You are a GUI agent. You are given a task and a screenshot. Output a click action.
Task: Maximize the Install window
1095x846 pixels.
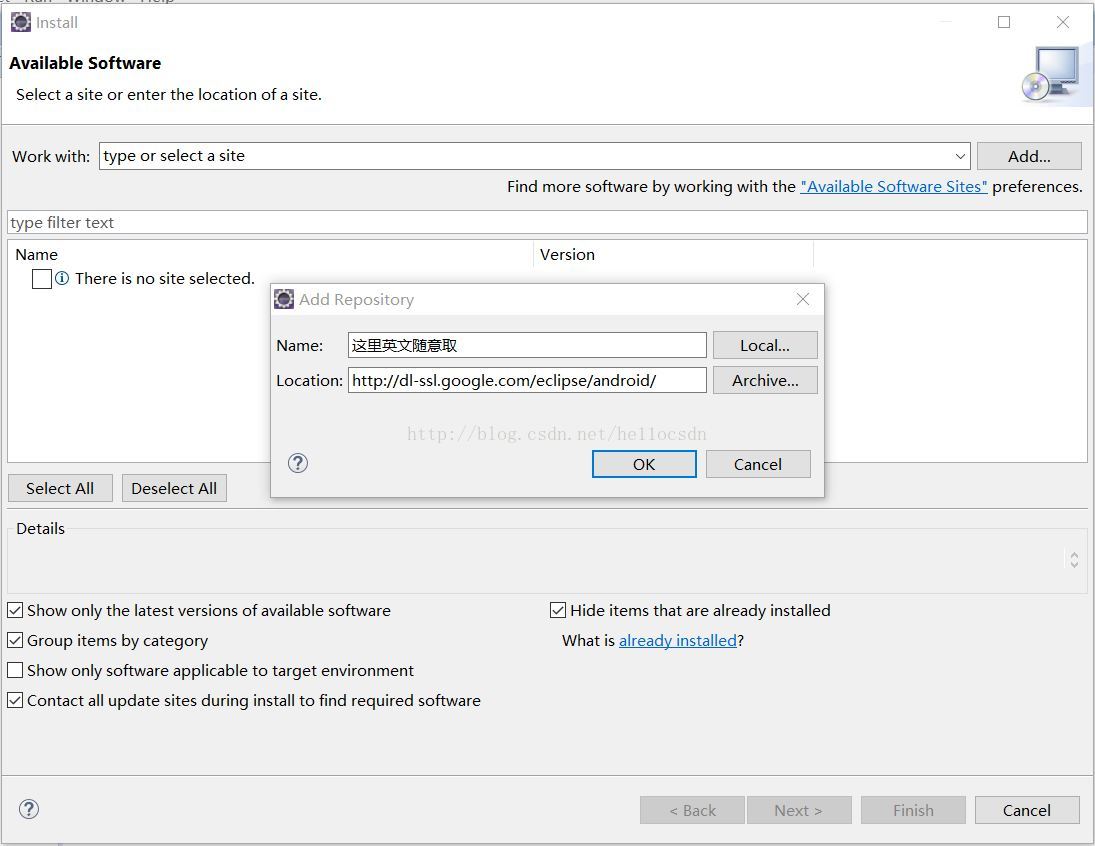[x=1004, y=22]
